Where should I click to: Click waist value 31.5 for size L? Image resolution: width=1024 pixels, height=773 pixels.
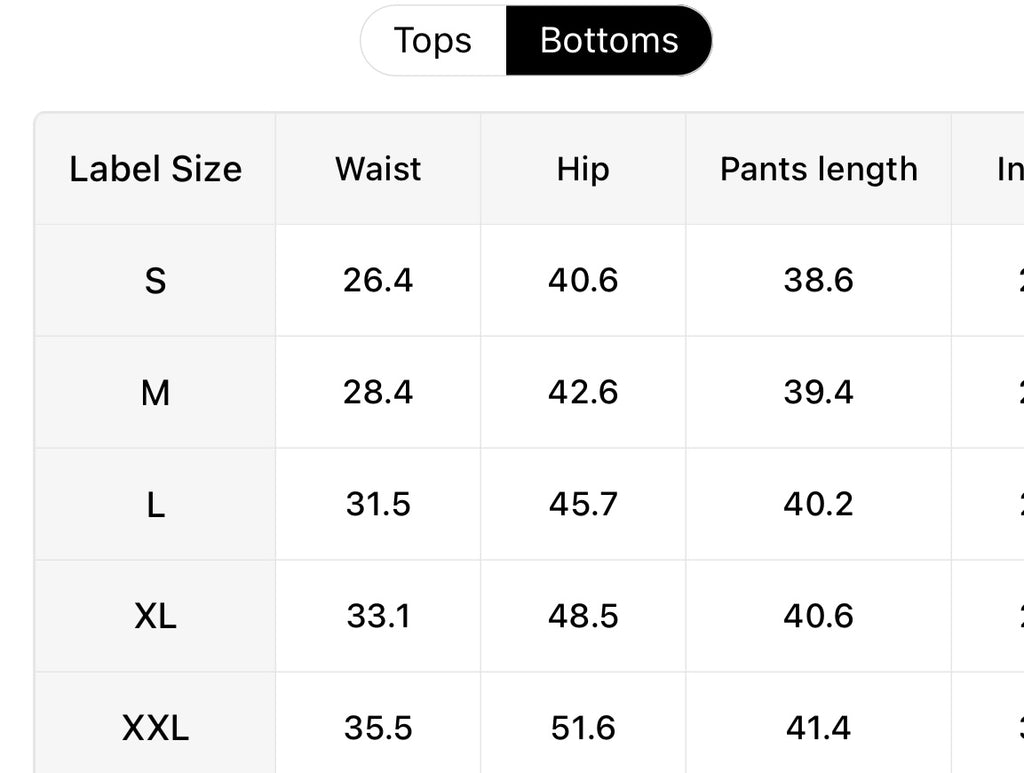point(378,505)
